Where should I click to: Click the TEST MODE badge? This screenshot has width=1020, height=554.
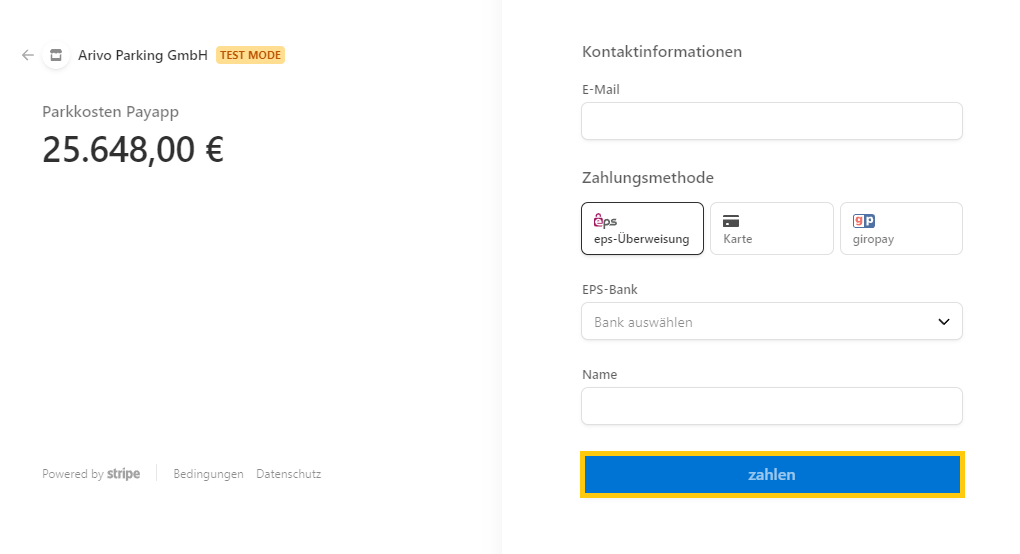pyautogui.click(x=250, y=55)
